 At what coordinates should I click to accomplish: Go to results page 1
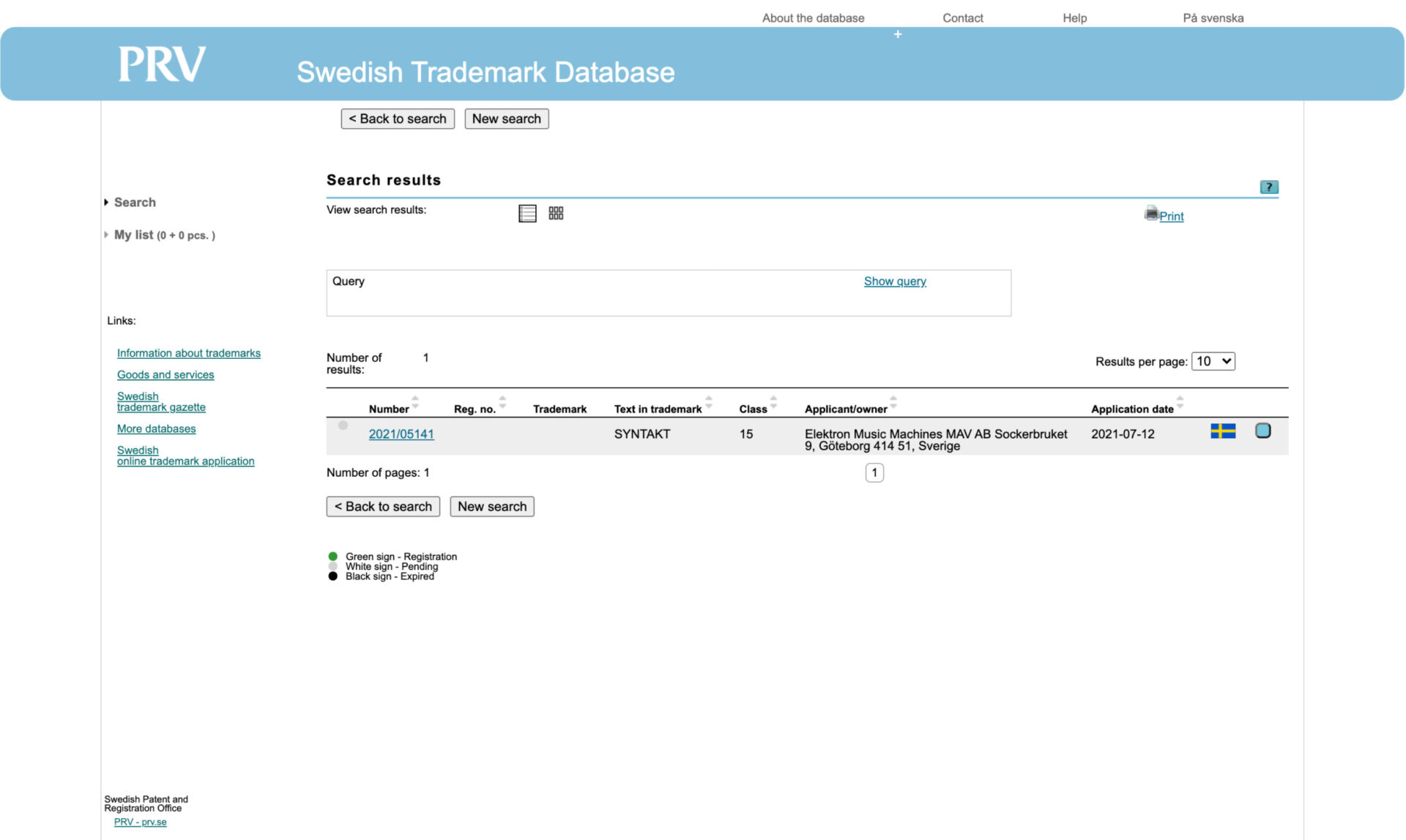874,472
